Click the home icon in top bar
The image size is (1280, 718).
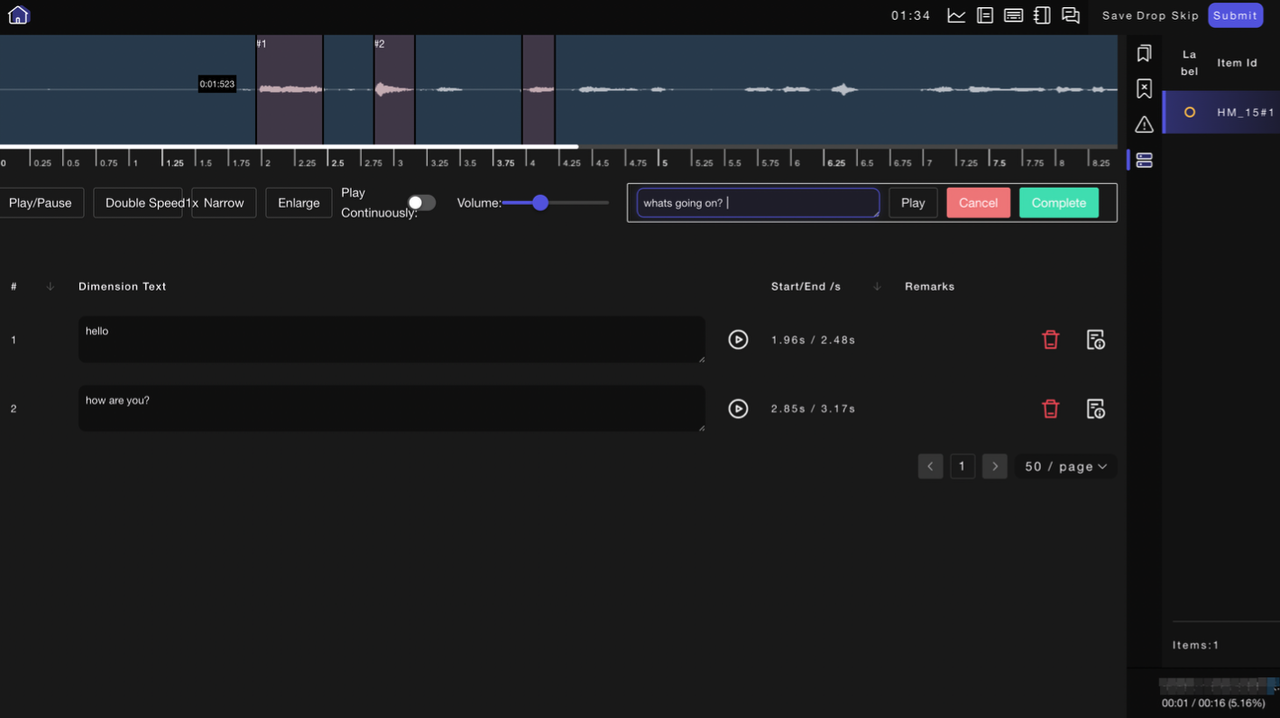point(18,15)
